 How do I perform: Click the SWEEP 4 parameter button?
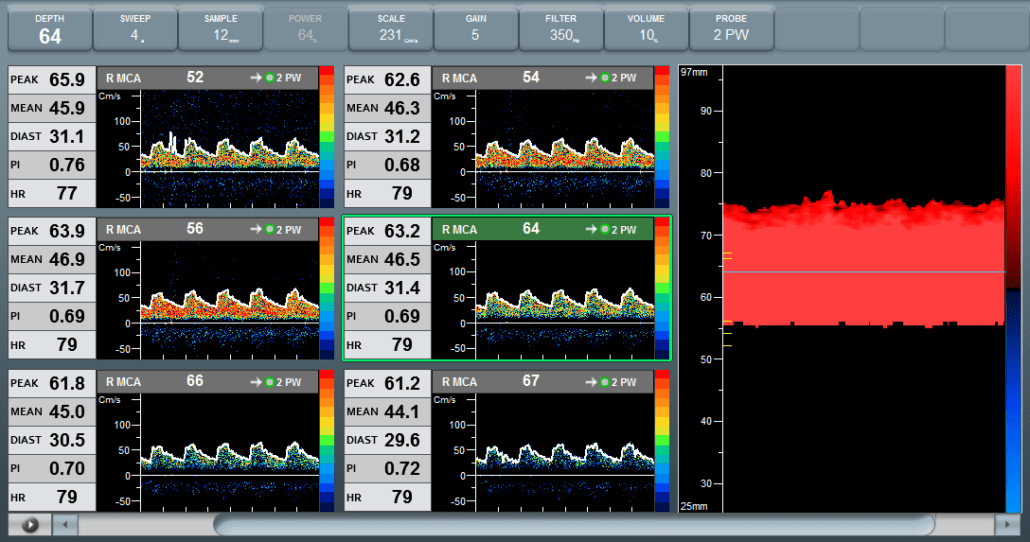click(135, 30)
